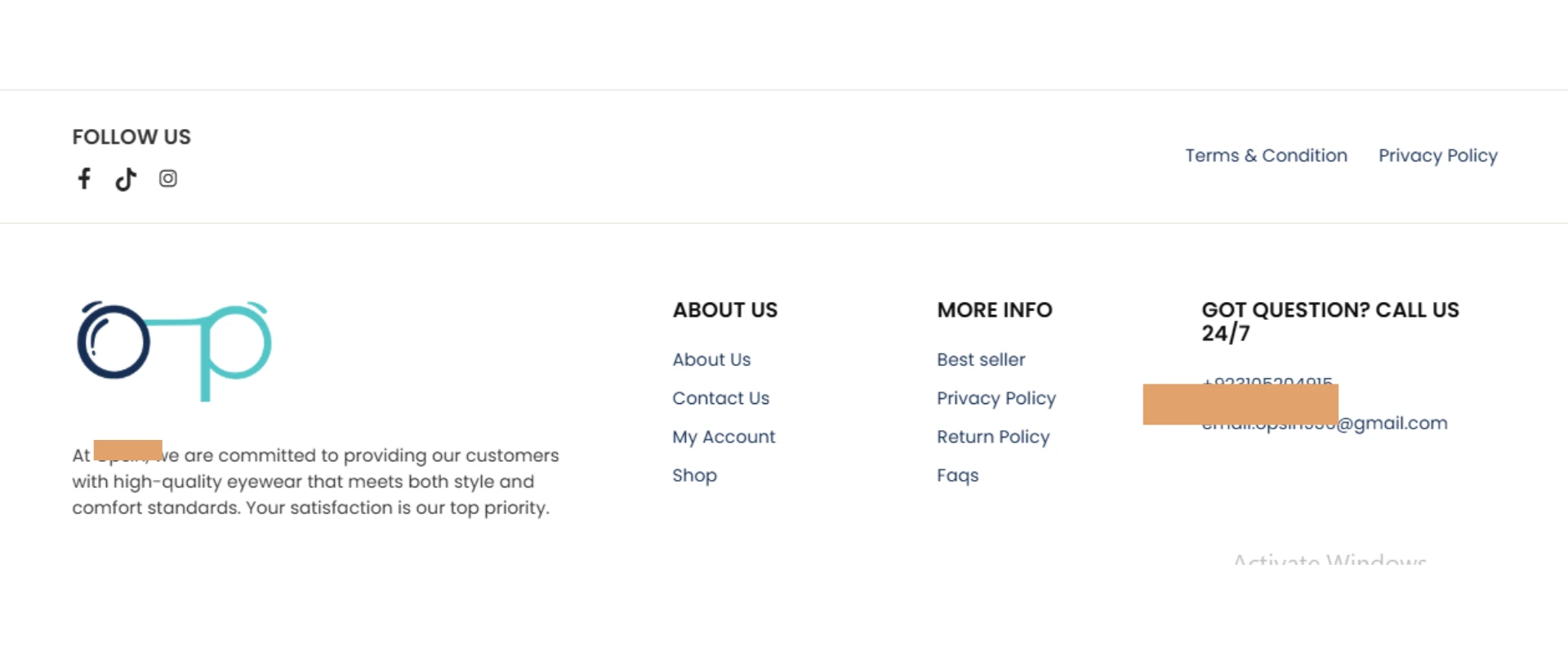Open the Terms & Condition link
This screenshot has height=653, width=1568.
(x=1266, y=156)
